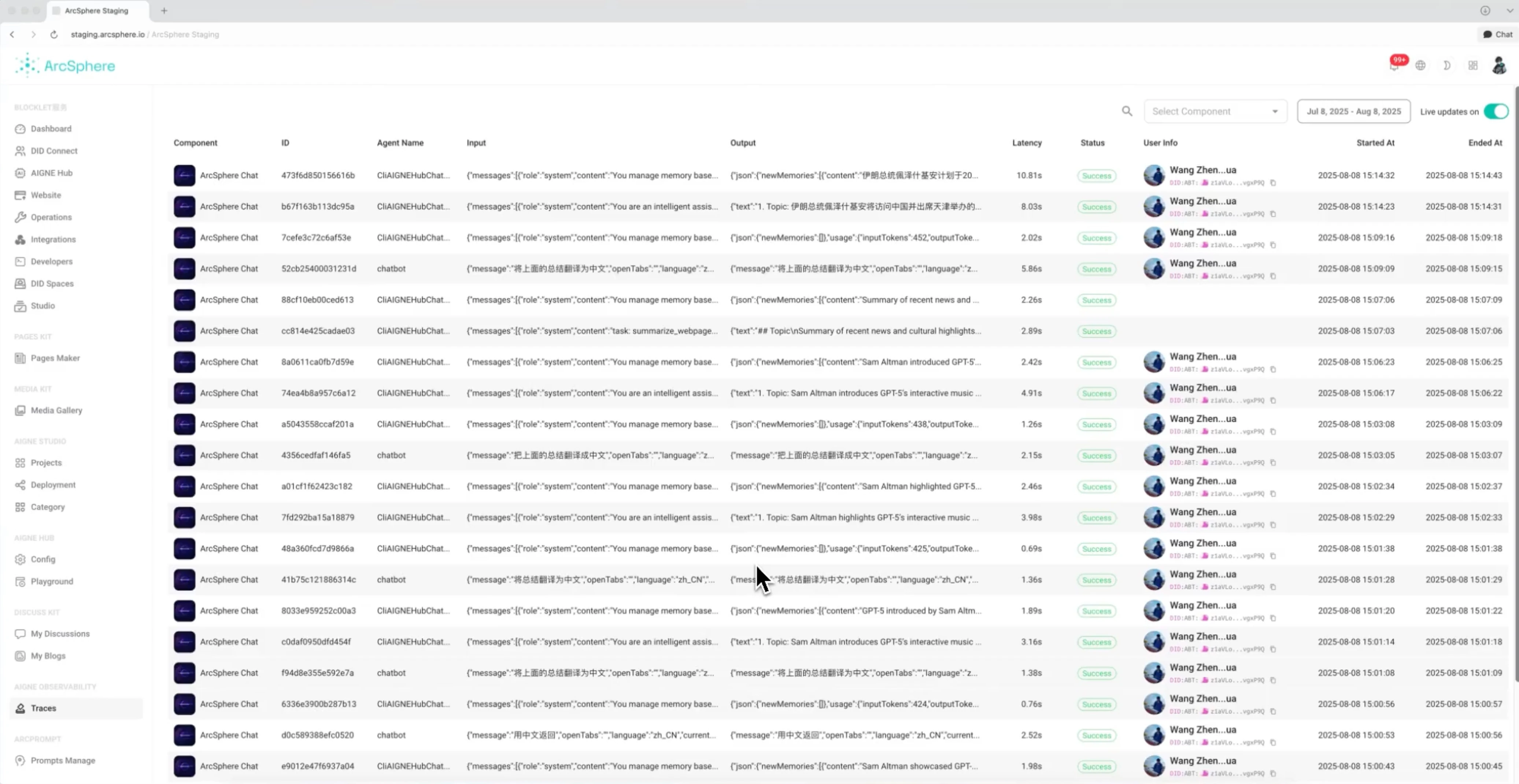The image size is (1519, 784).
Task: Open the user avatar menu
Action: point(1499,66)
